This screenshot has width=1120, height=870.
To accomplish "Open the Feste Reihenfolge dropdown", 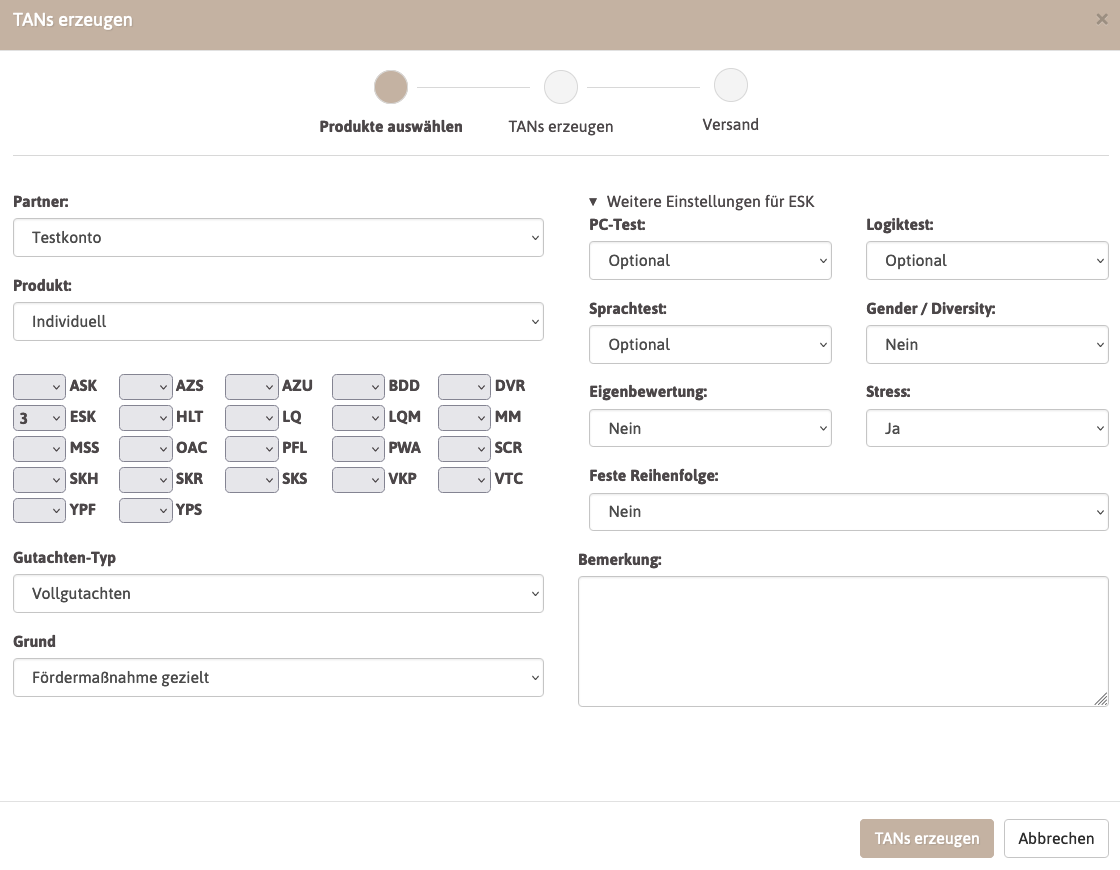I will pos(848,512).
